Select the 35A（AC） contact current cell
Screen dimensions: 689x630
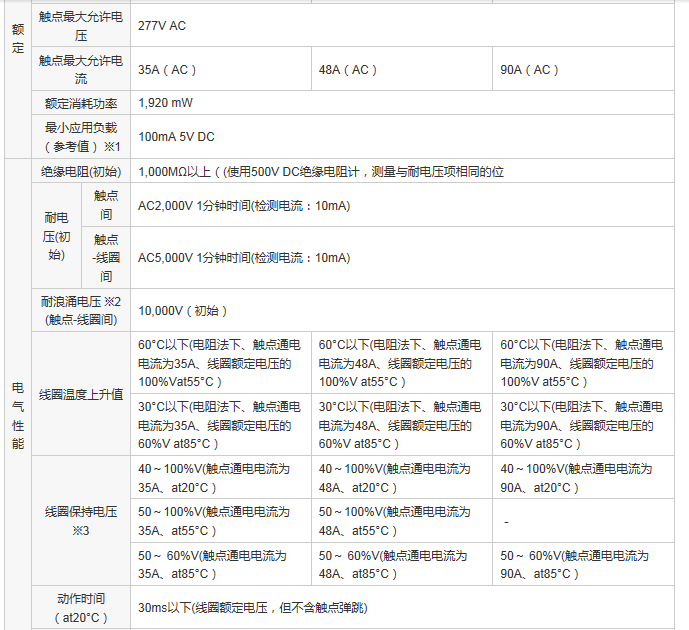click(x=167, y=70)
